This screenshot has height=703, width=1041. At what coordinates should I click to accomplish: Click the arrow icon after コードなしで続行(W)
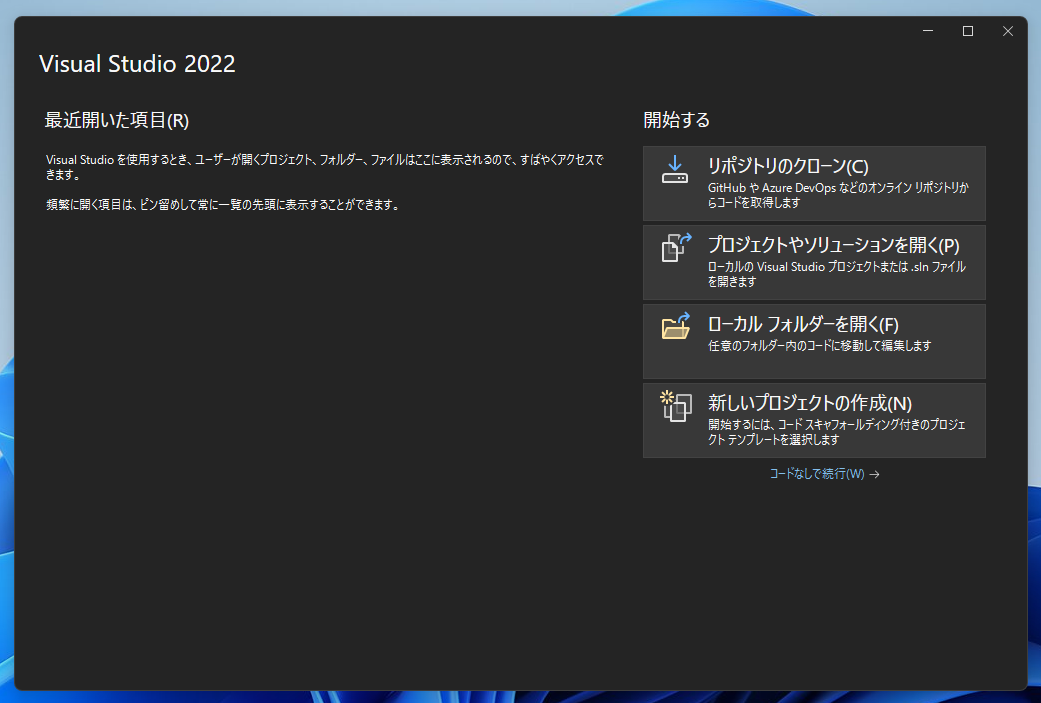pyautogui.click(x=874, y=475)
